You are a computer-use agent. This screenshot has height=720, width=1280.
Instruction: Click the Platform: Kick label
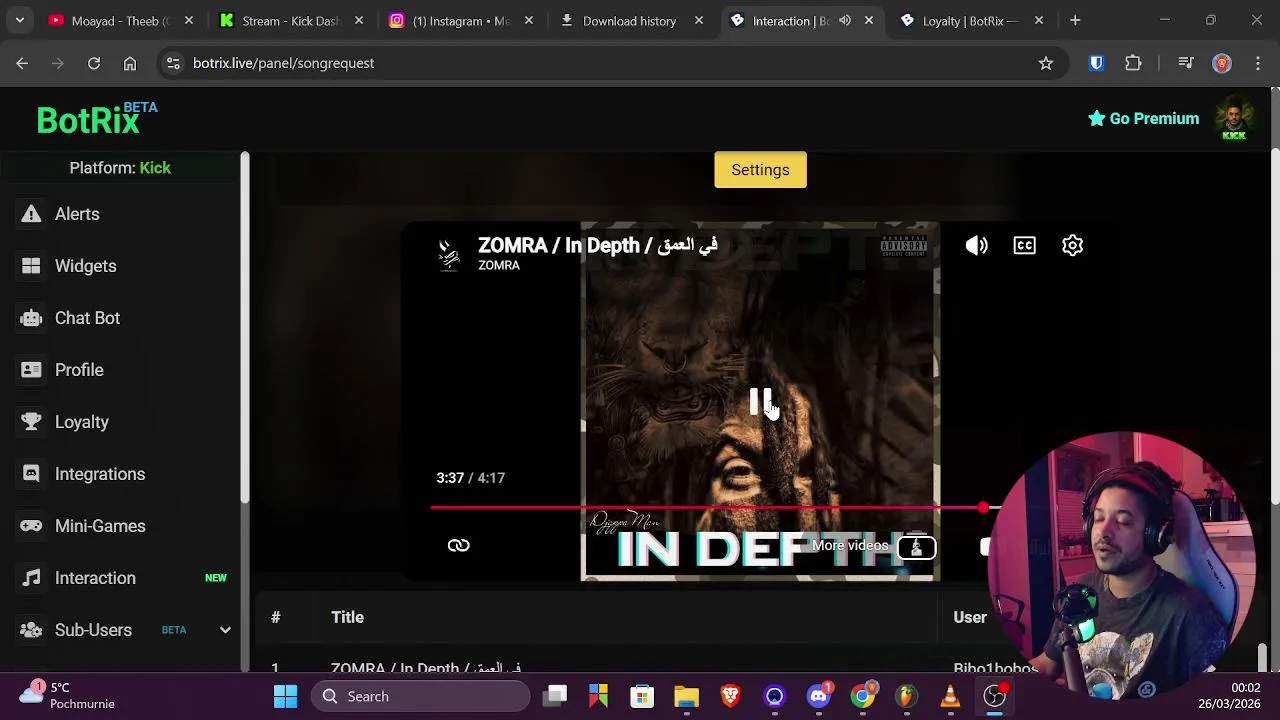(x=120, y=168)
